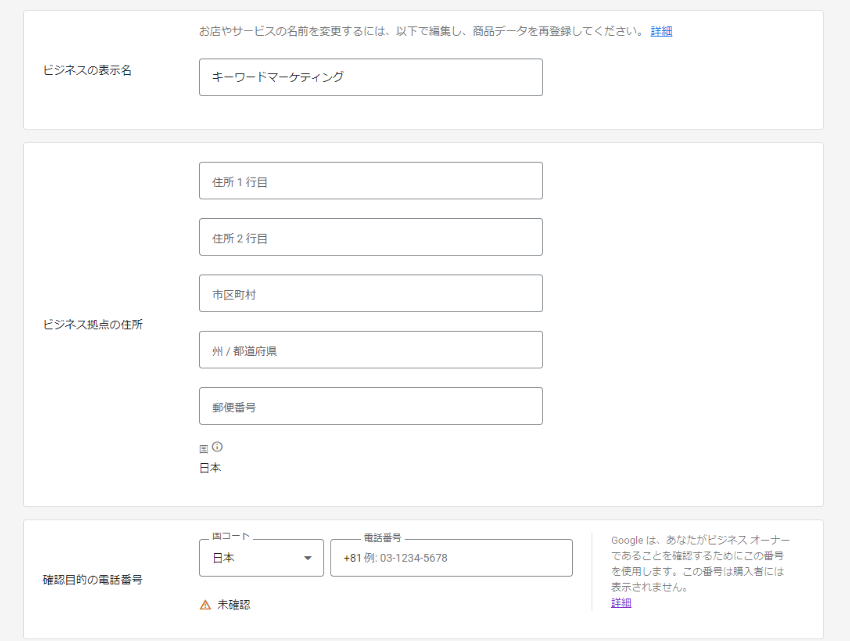The height and width of the screenshot is (641, 850).
Task: Click the ビジネス拠点の住所 section label
Action: (93, 324)
